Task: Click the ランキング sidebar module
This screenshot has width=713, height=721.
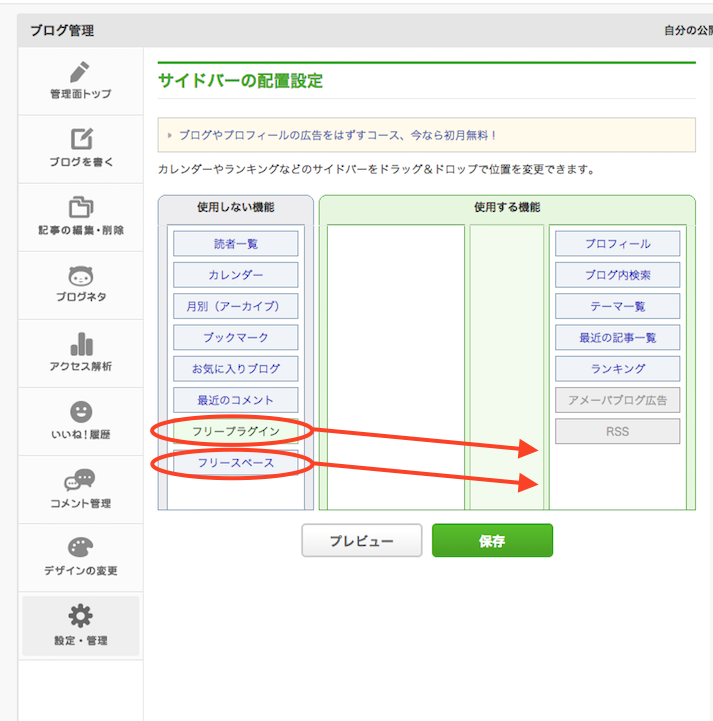Action: (x=617, y=368)
